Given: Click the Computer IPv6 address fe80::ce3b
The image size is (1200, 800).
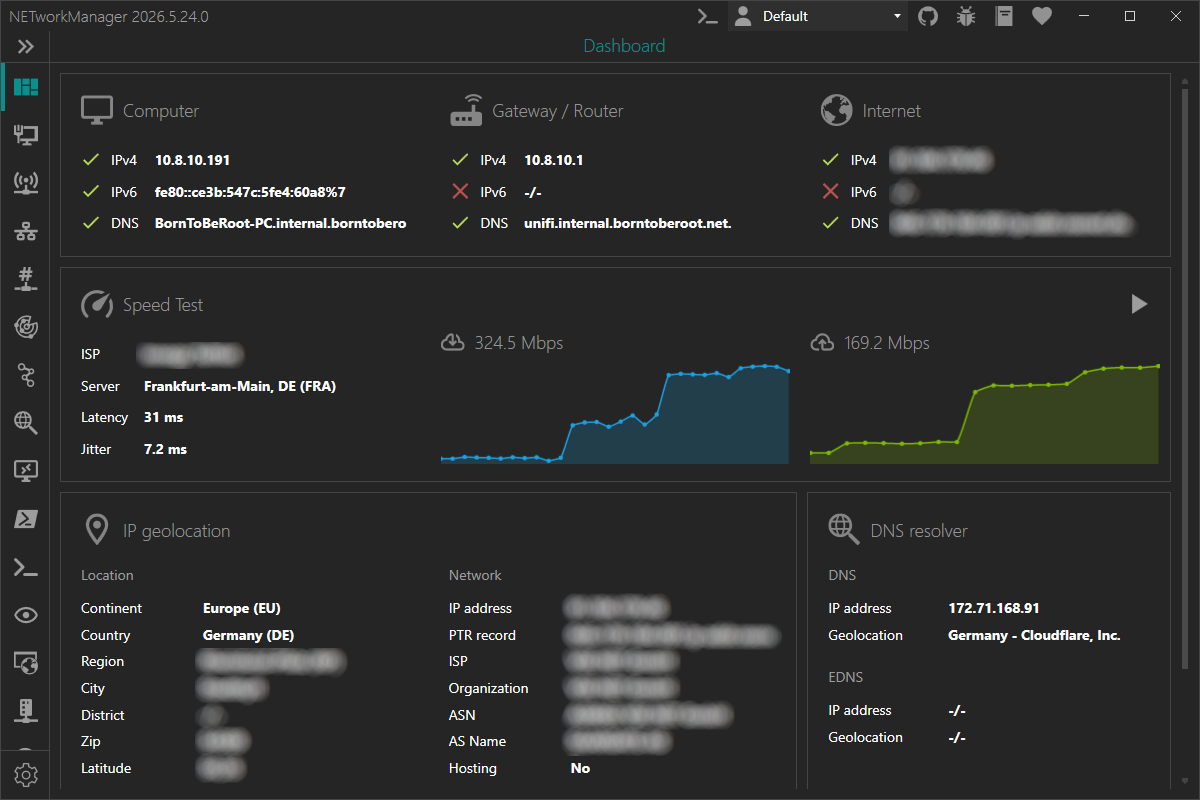Looking at the screenshot, I should [x=250, y=192].
